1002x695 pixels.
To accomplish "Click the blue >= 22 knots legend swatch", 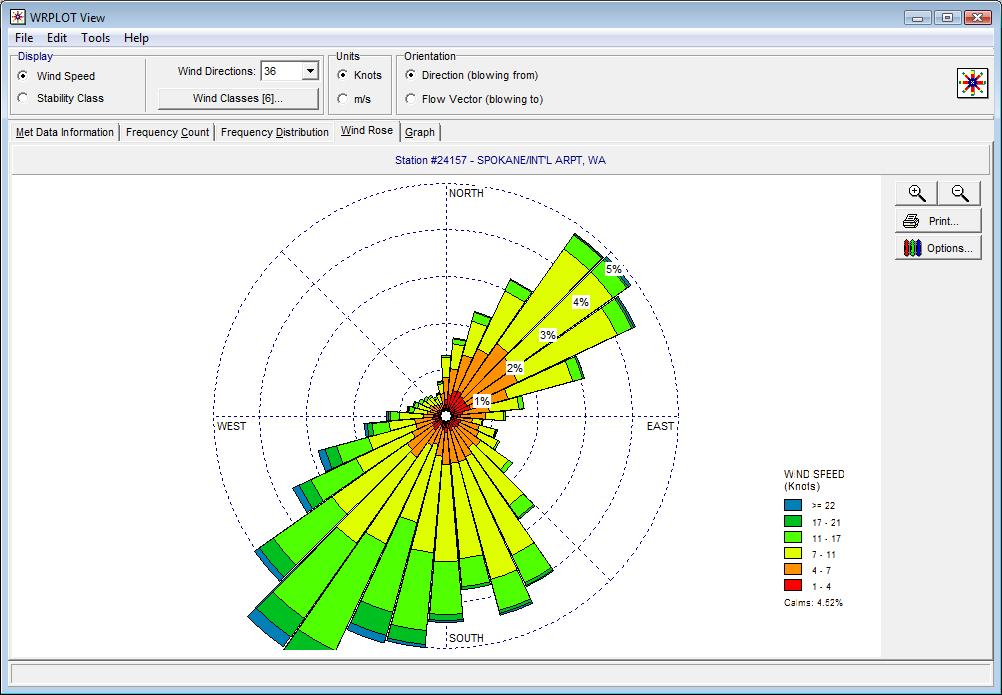I will tap(793, 505).
